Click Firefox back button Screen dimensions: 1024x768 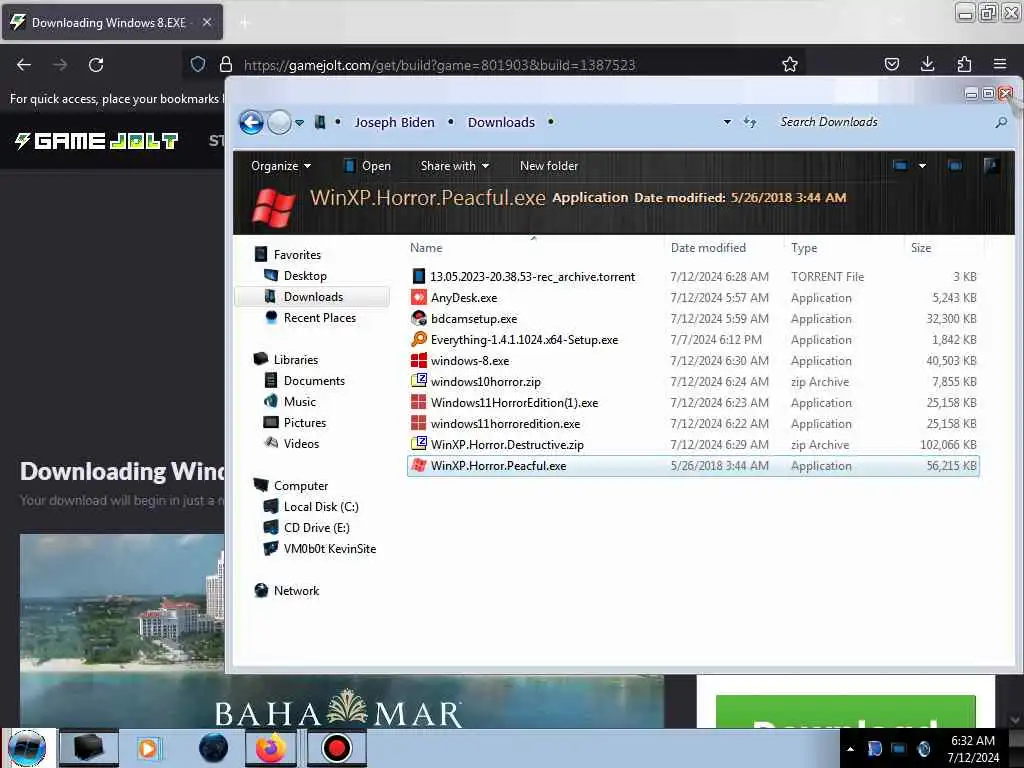tap(24, 65)
